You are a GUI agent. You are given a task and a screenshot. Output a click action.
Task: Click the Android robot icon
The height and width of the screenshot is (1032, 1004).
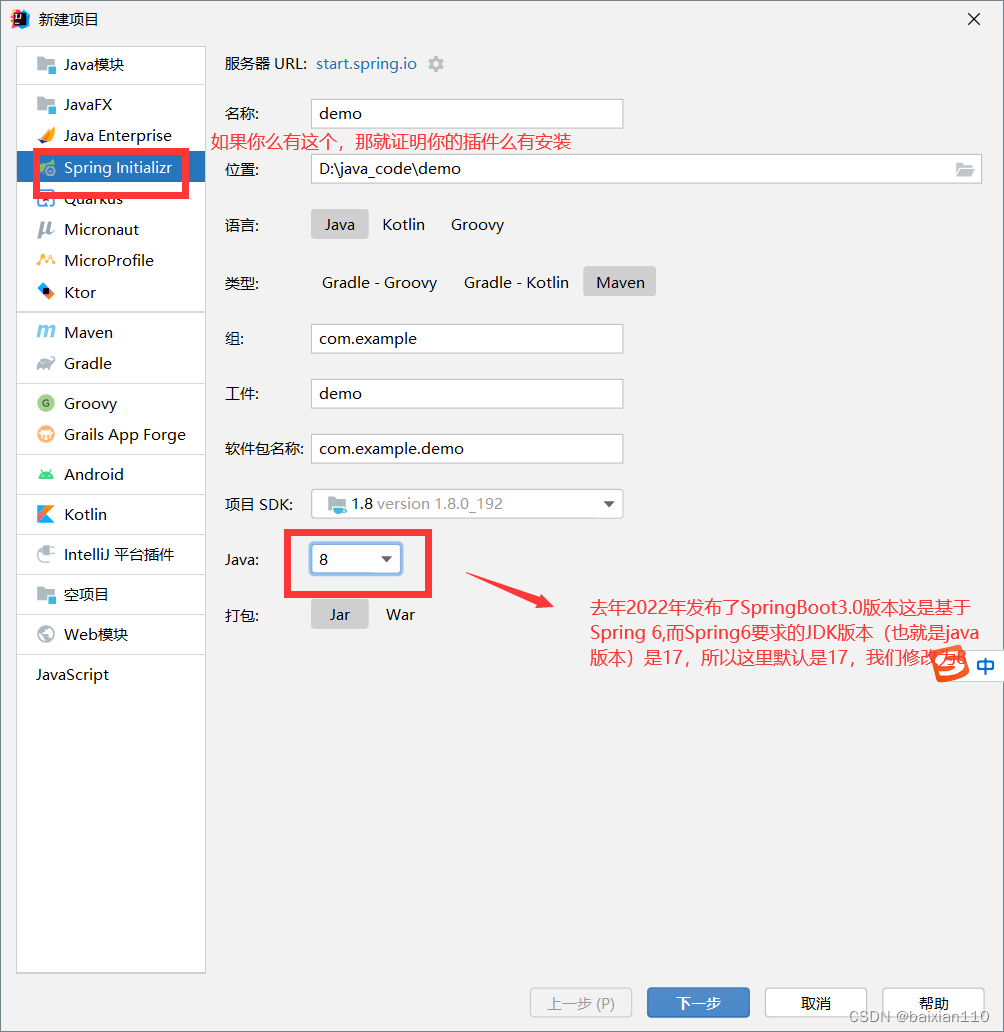coord(46,475)
